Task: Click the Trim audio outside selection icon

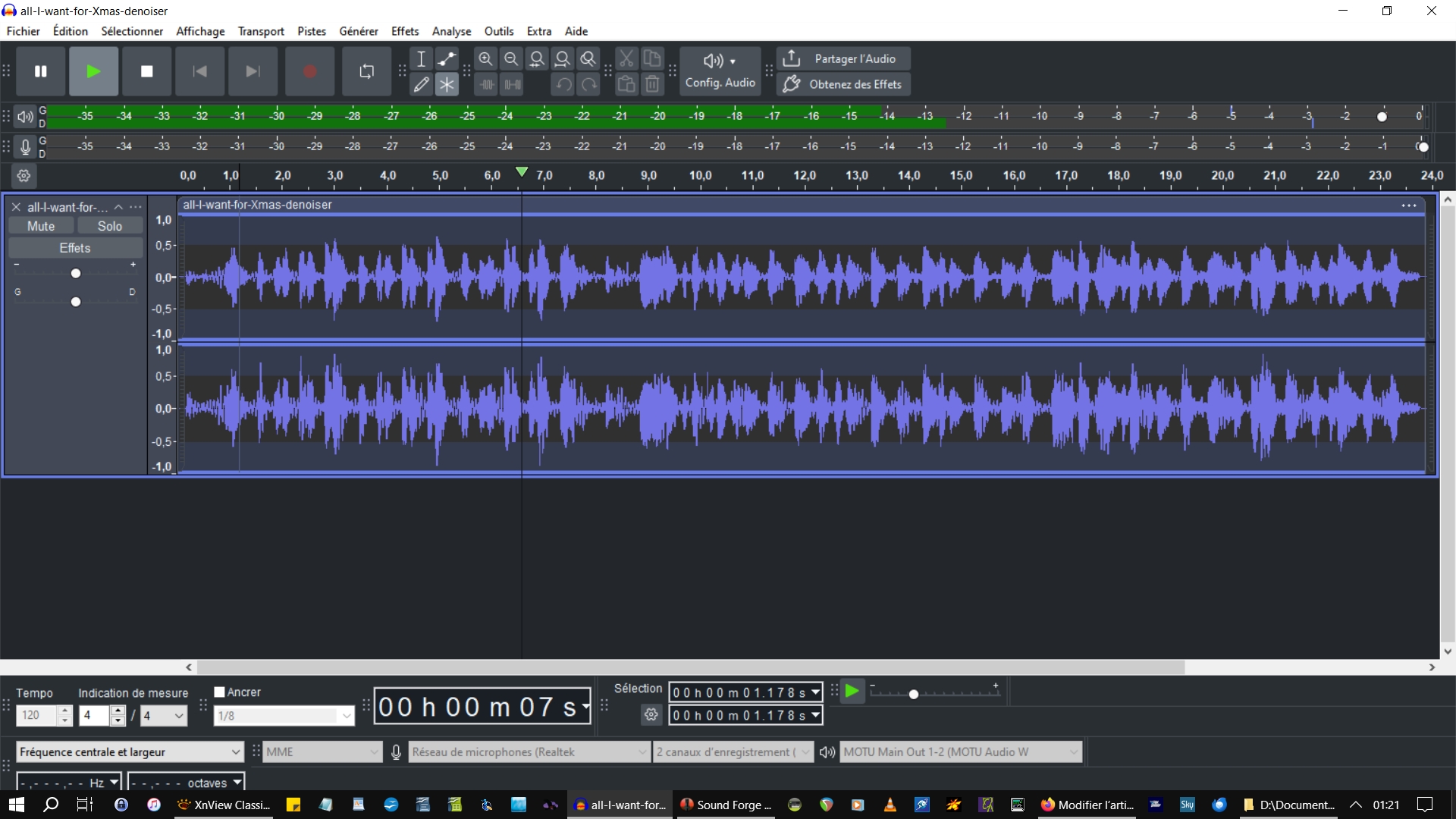Action: pos(487,84)
